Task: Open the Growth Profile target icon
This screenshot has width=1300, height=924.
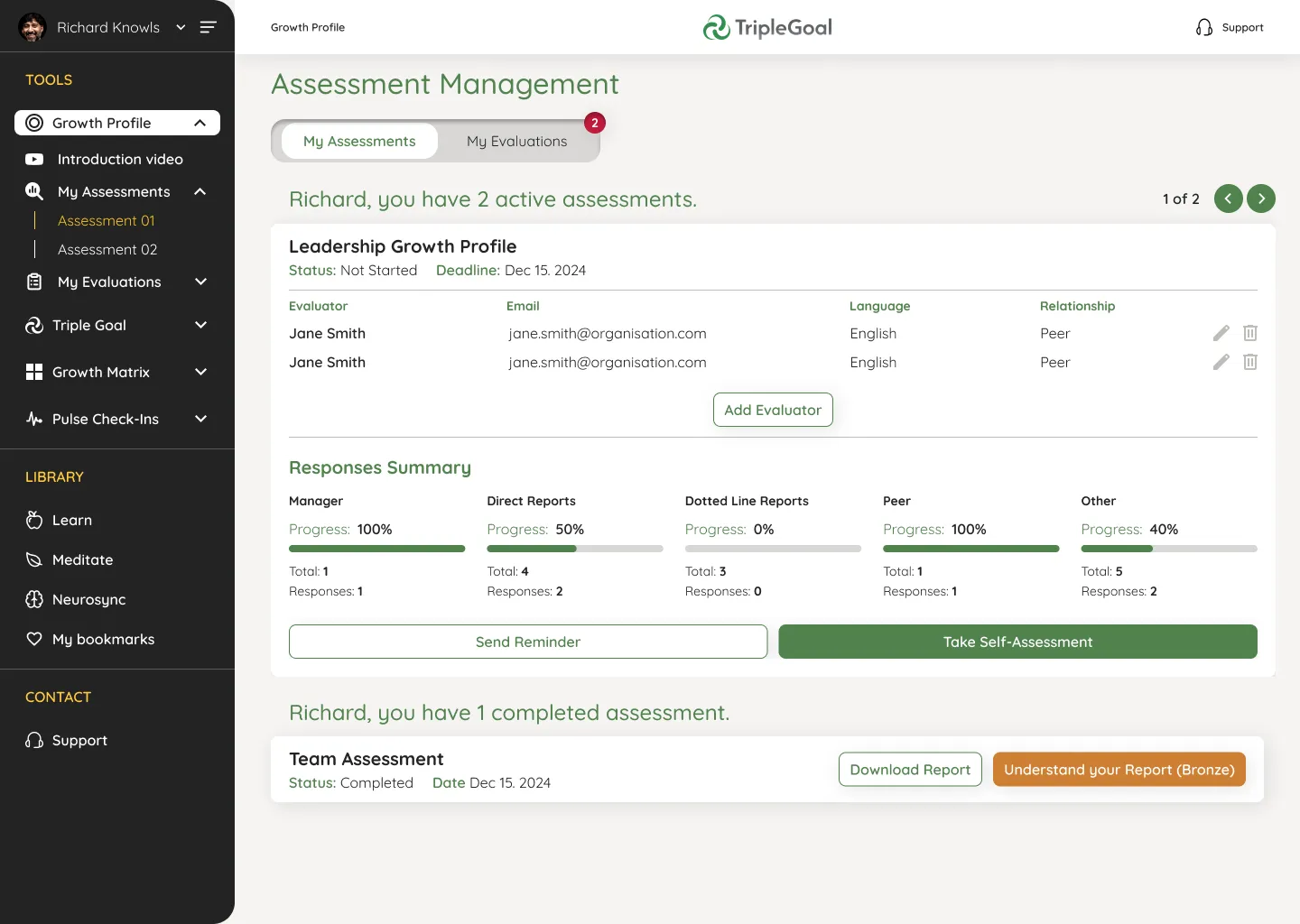Action: [33, 123]
